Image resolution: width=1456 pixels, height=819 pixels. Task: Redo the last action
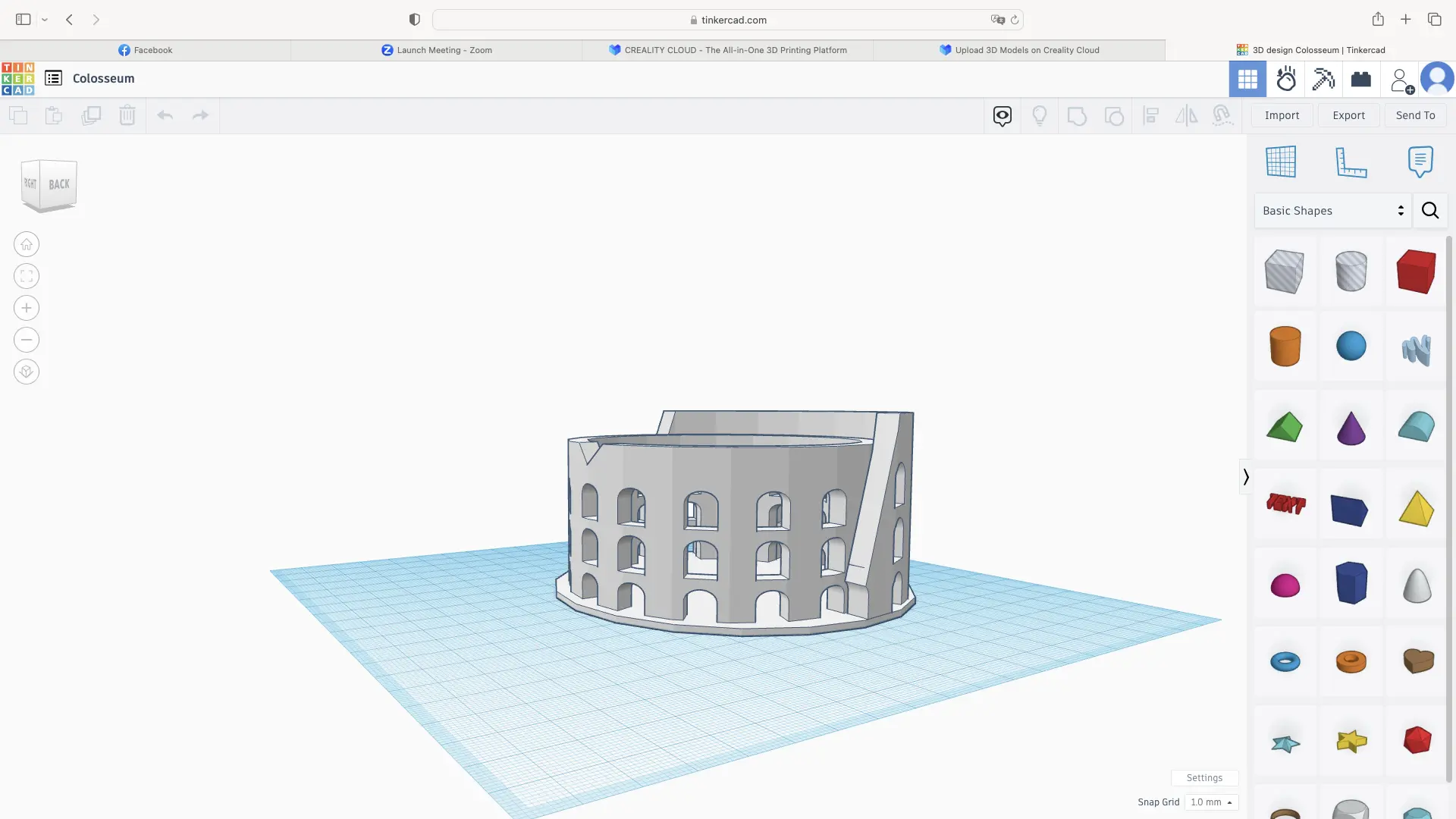coord(200,115)
